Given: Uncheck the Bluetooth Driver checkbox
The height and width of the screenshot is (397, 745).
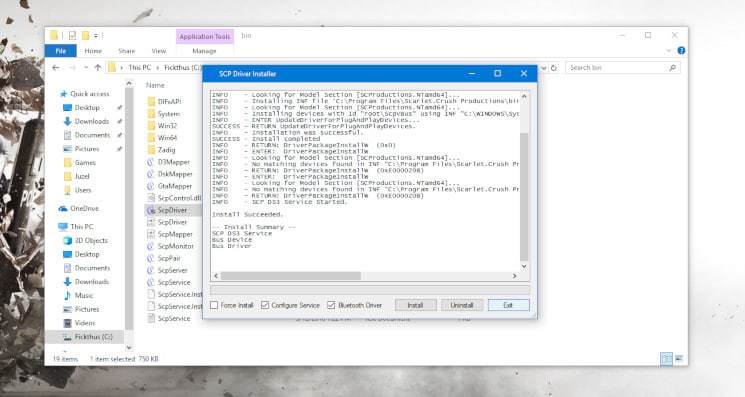Looking at the screenshot, I should pyautogui.click(x=331, y=305).
